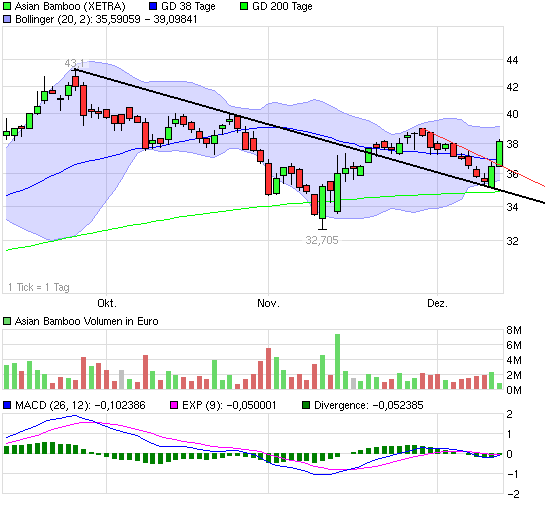Click the 'Nov.' month axis label
The width and height of the screenshot is (545, 515).
[x=268, y=303]
